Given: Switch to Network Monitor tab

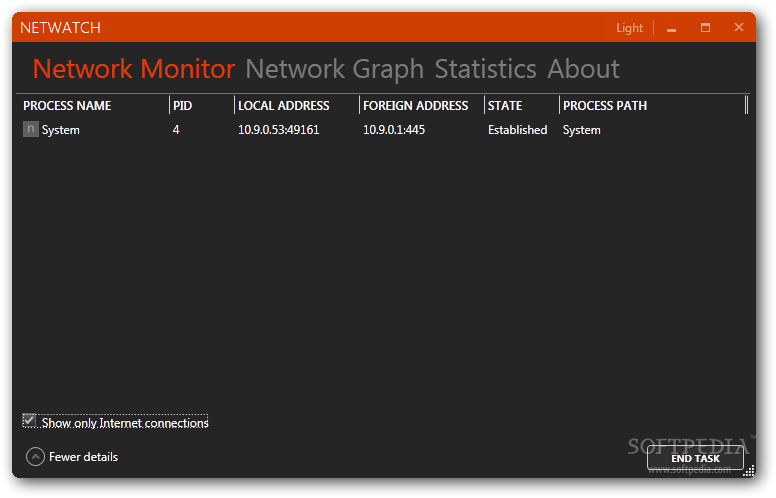Looking at the screenshot, I should coord(134,69).
